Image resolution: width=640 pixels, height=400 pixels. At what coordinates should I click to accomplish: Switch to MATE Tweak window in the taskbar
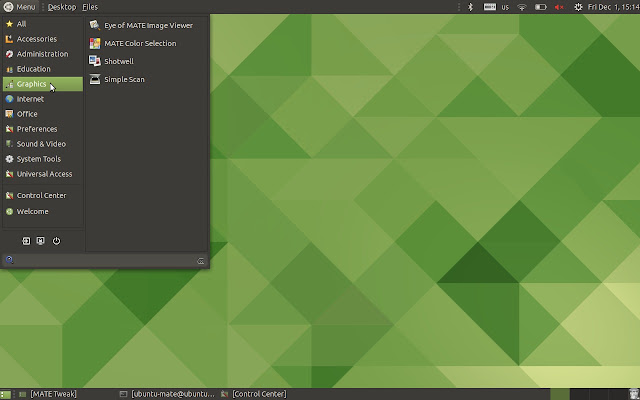click(48, 394)
